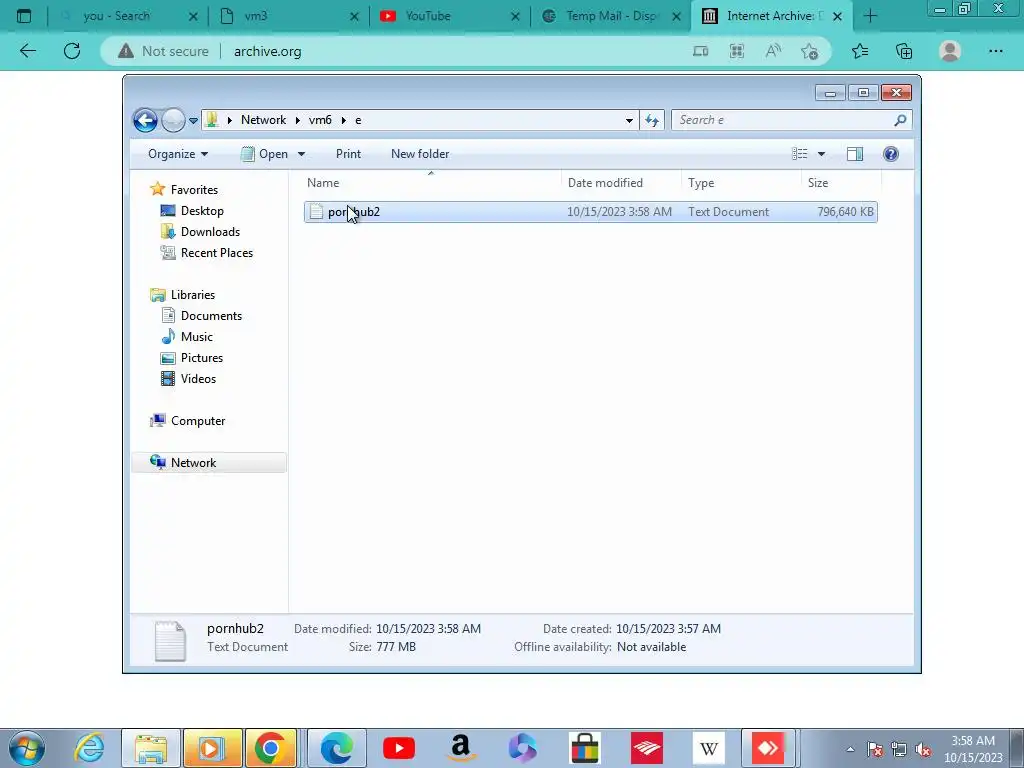Open the recent pages dropdown beside the nav arrows
The height and width of the screenshot is (768, 1024).
(x=193, y=121)
